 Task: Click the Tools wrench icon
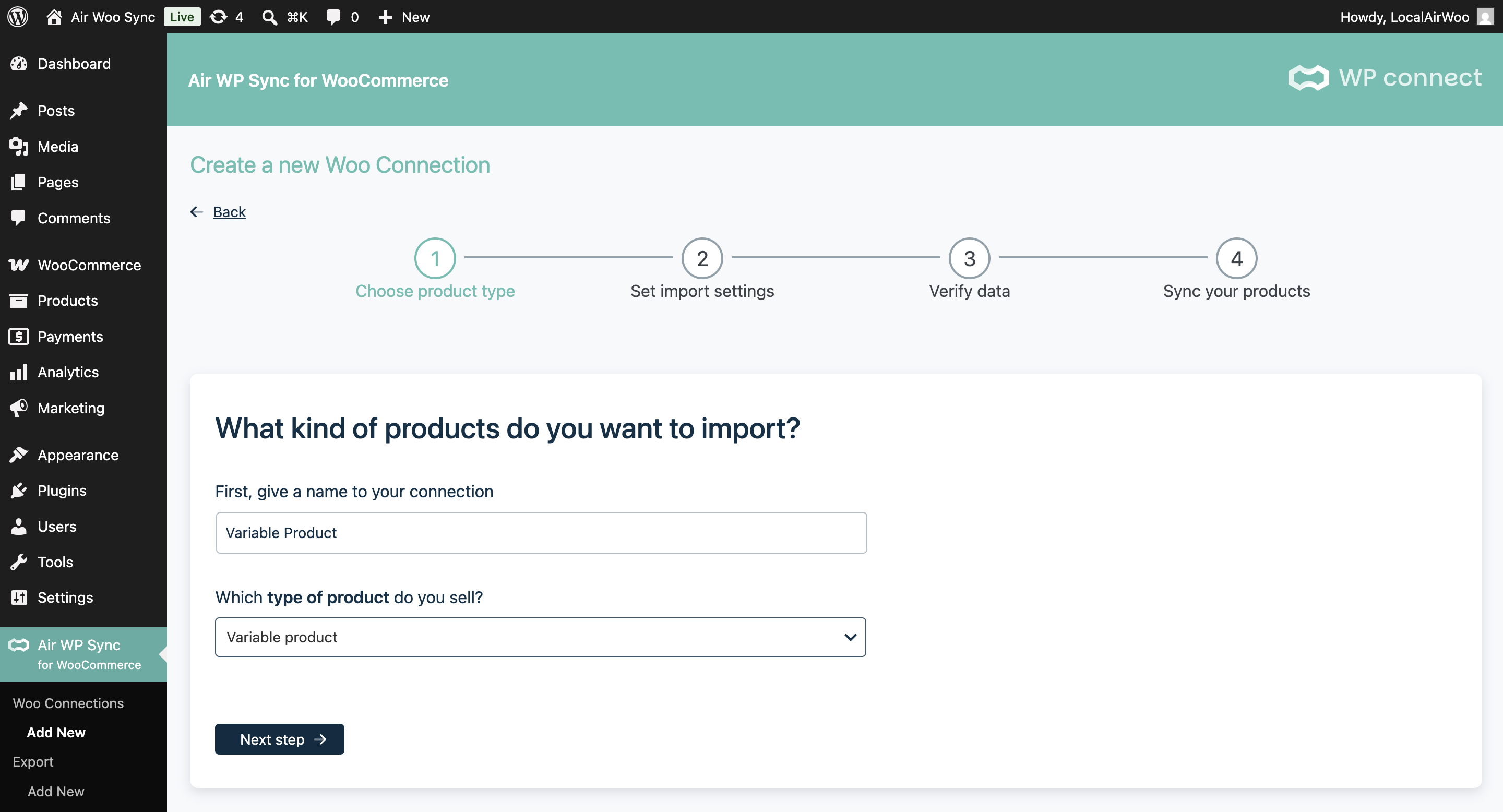(19, 562)
